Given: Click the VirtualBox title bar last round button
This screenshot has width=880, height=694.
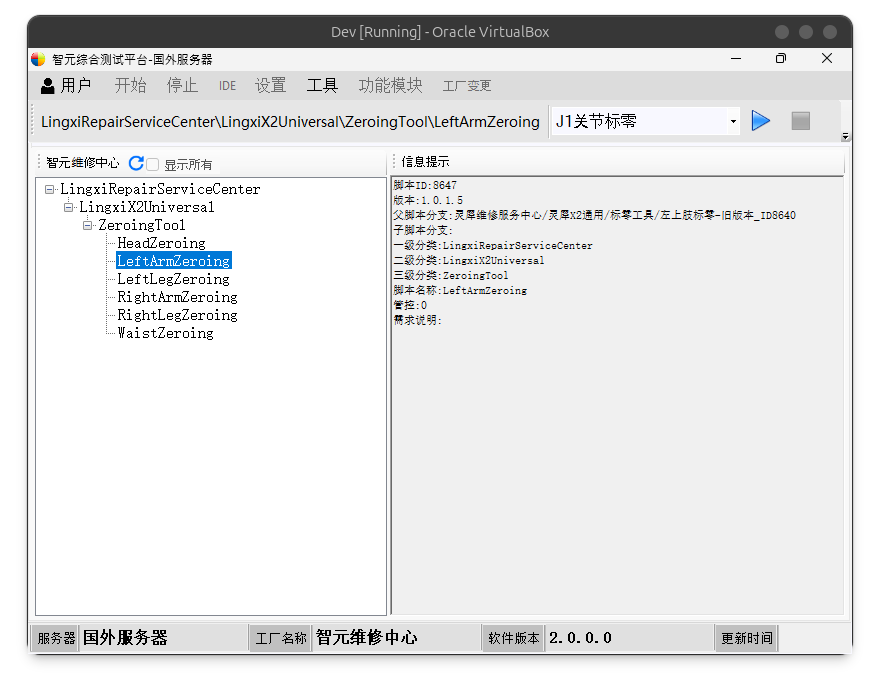Looking at the screenshot, I should (830, 32).
